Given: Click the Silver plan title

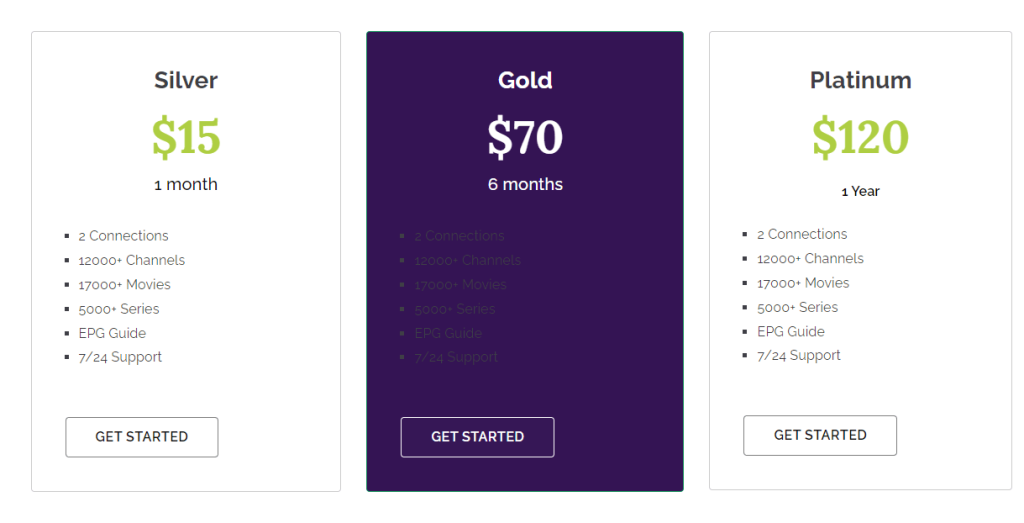Looking at the screenshot, I should click(186, 80).
